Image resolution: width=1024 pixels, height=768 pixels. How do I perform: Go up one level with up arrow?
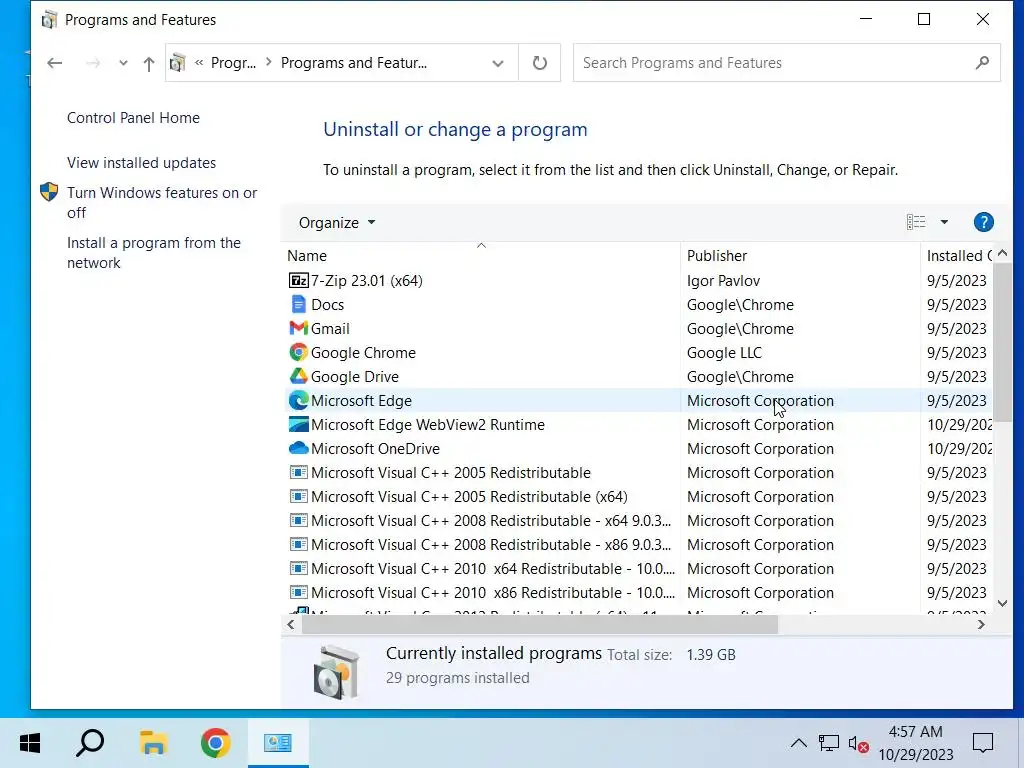click(x=149, y=63)
